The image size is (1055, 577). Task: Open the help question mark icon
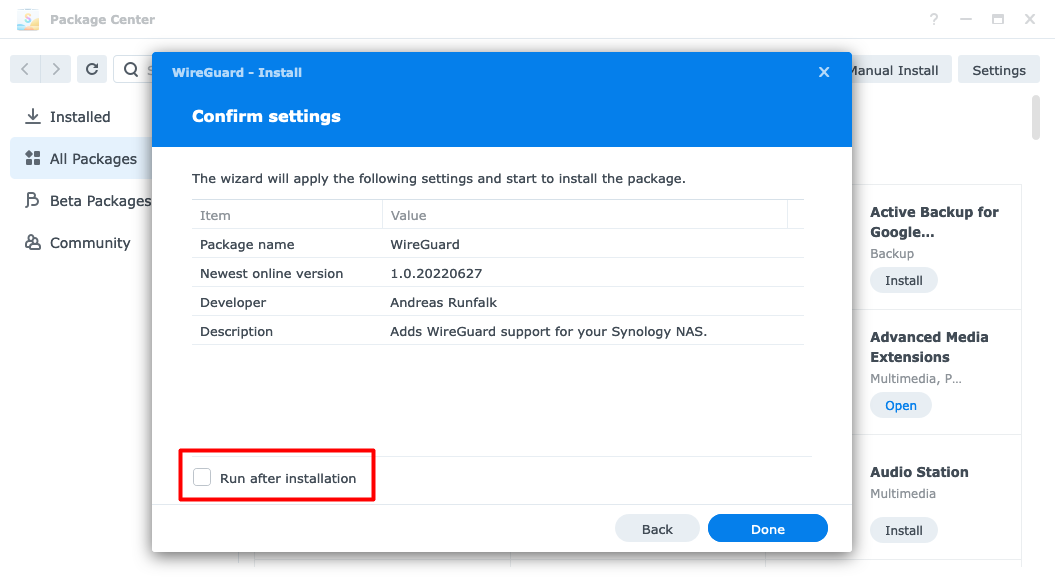(x=934, y=19)
